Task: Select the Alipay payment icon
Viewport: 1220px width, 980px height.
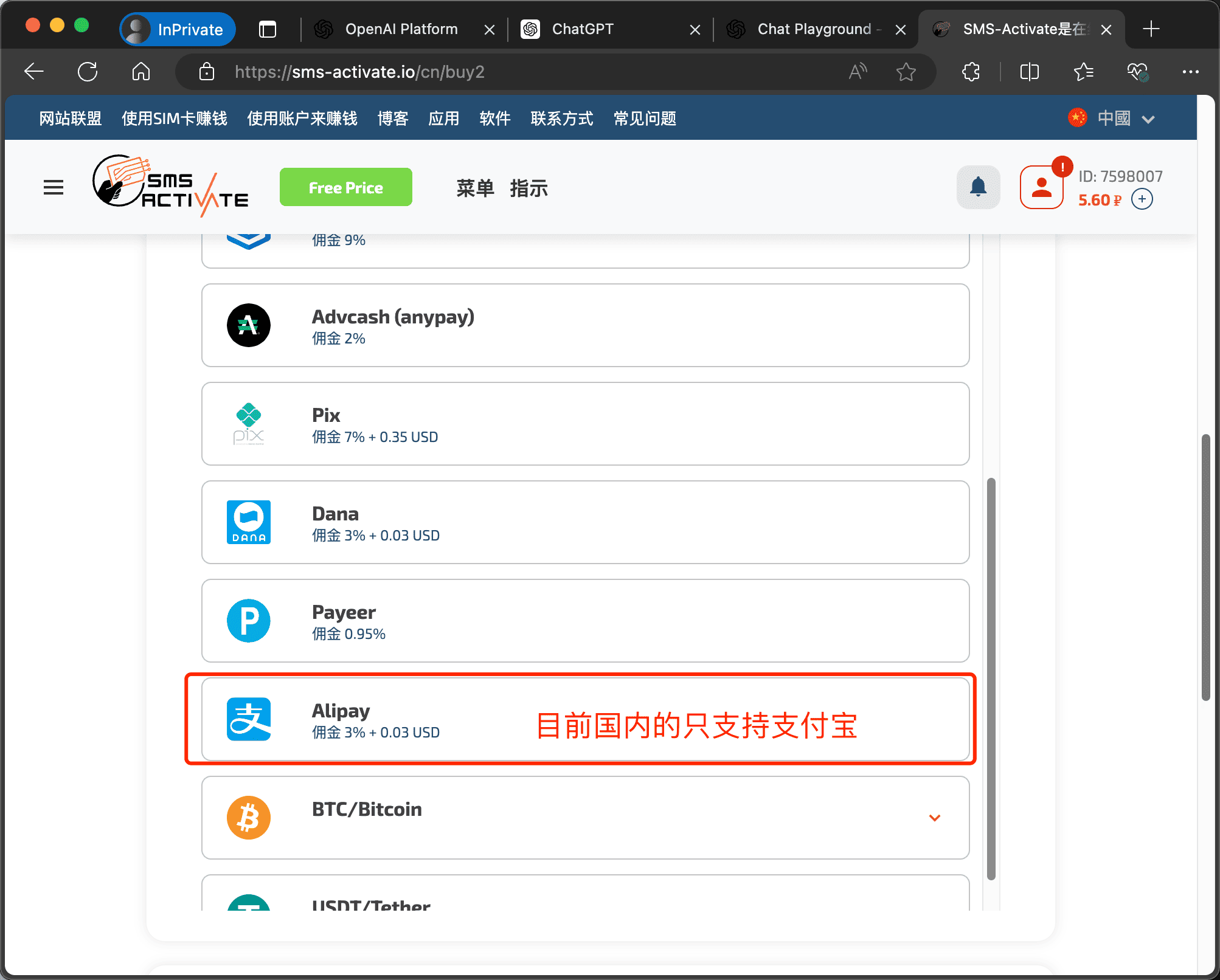Action: click(x=248, y=720)
